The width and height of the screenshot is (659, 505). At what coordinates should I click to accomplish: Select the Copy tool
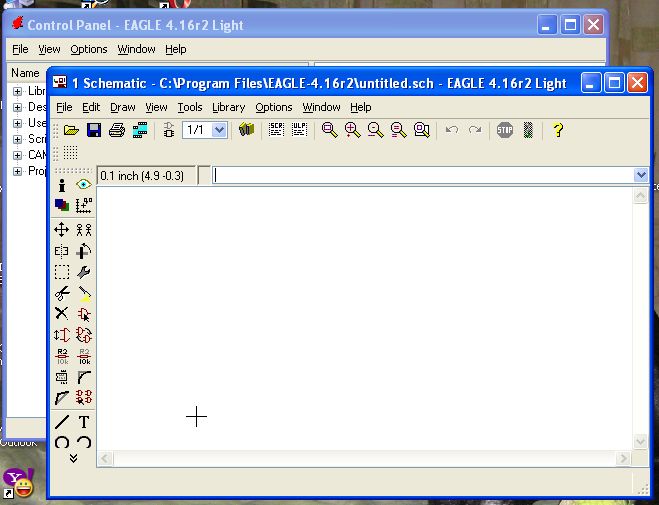[84, 230]
